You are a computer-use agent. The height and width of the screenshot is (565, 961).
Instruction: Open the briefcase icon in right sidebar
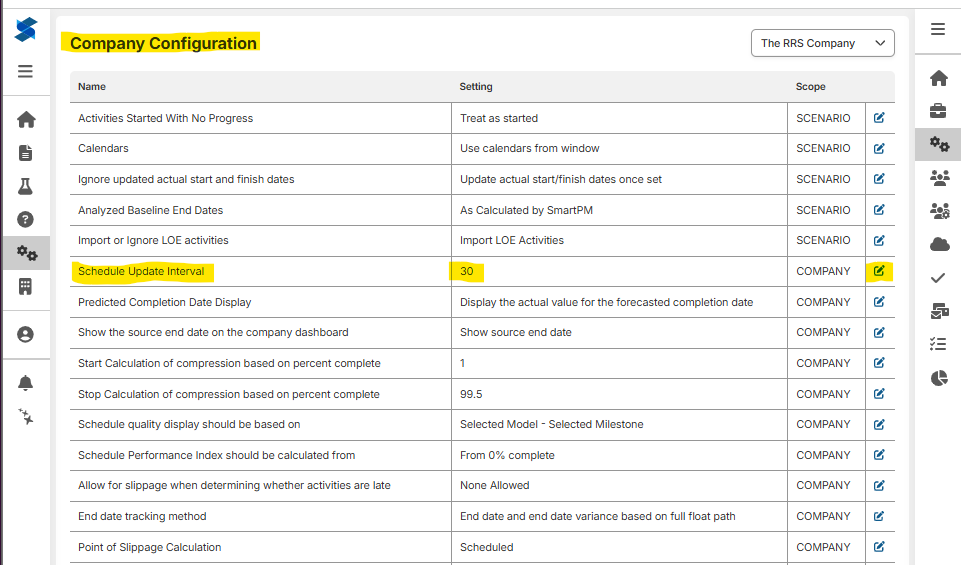(x=938, y=111)
